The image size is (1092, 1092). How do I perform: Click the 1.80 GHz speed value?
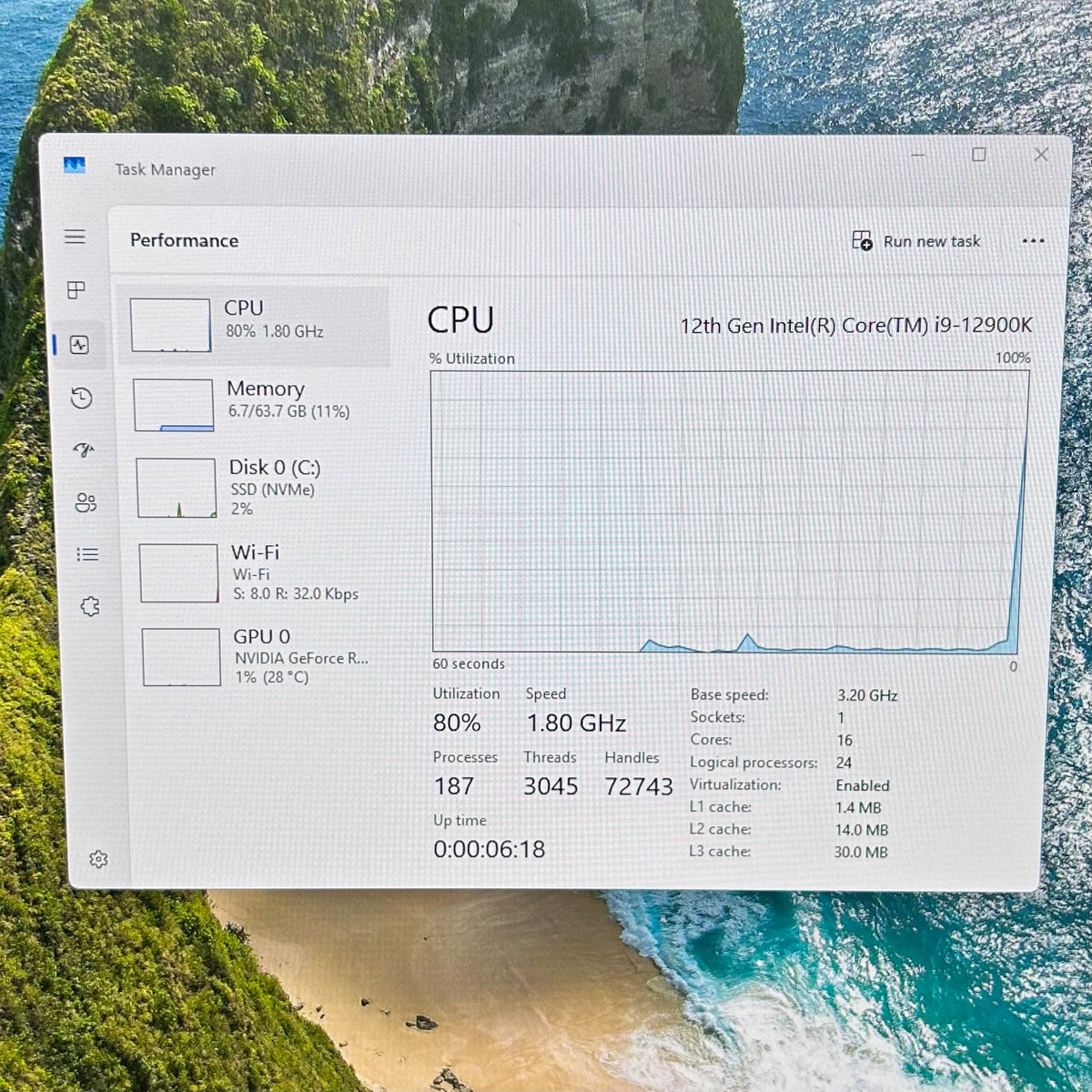[x=576, y=723]
